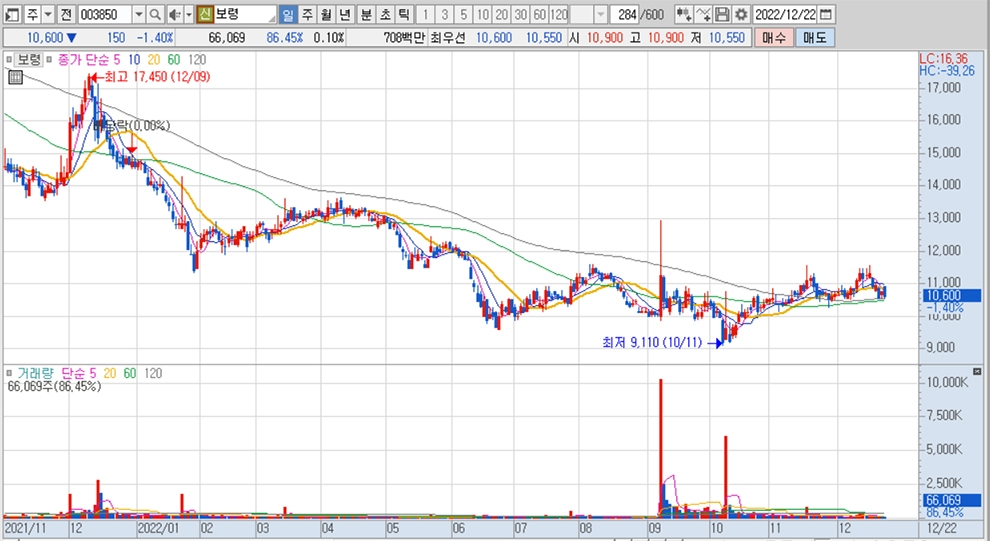Screen dimensions: 990x541
Task: Expand the stock code 003850 dropdown
Action: (138, 15)
